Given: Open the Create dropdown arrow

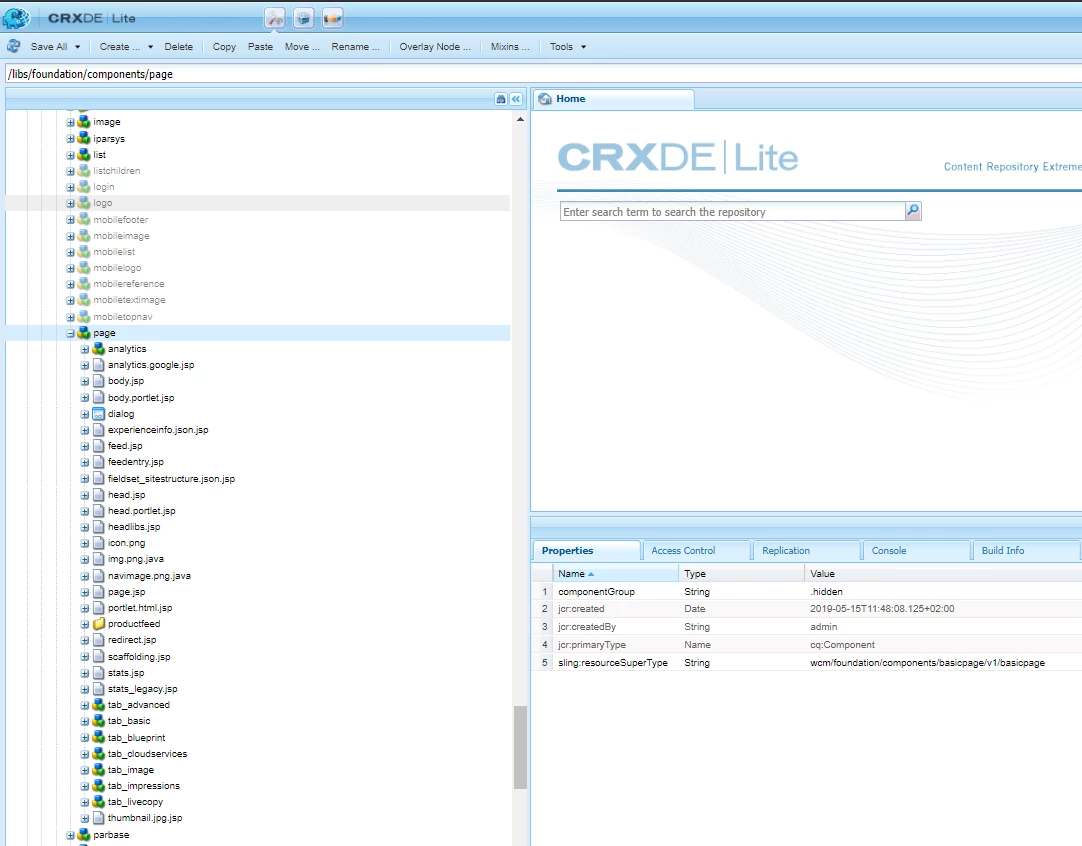Looking at the screenshot, I should click(150, 47).
